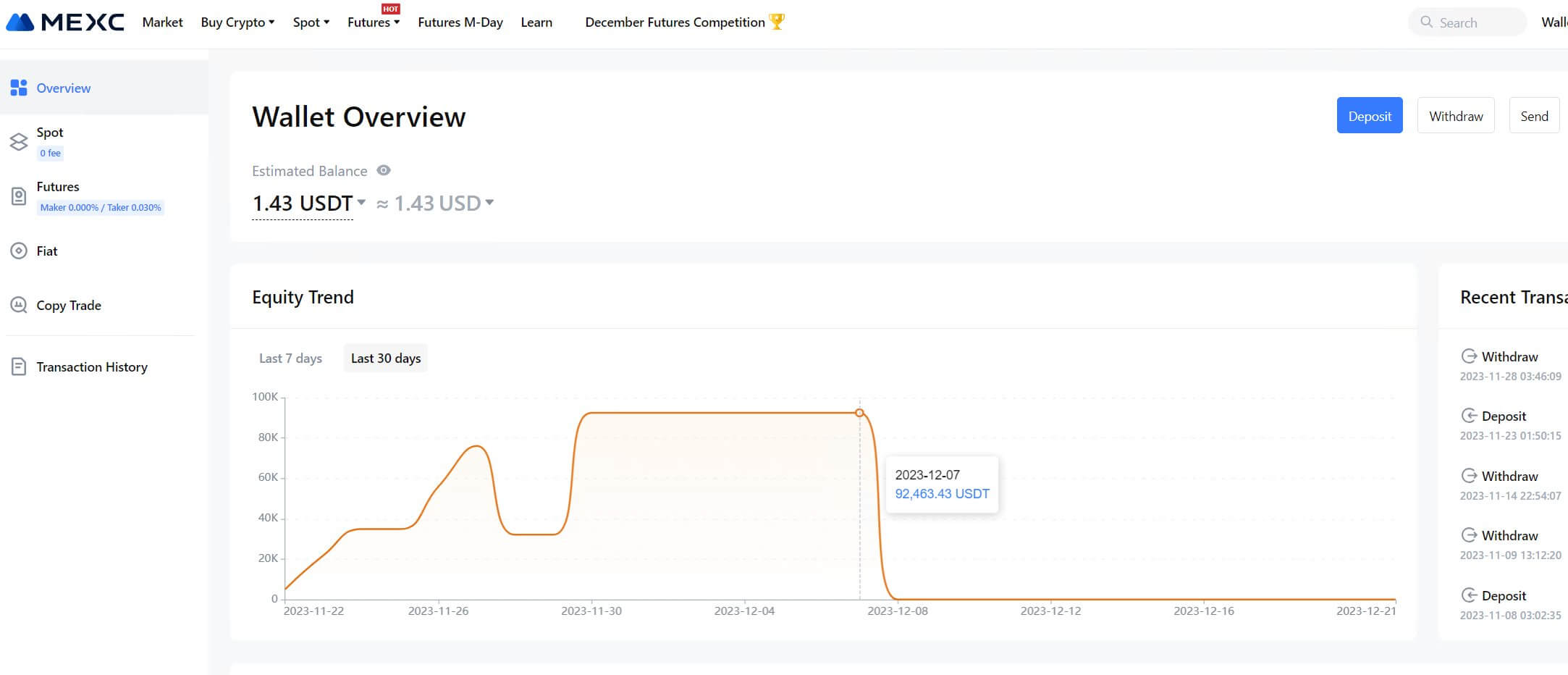The image size is (1568, 675).
Task: Switch chart to Last 7 days
Action: (290, 359)
